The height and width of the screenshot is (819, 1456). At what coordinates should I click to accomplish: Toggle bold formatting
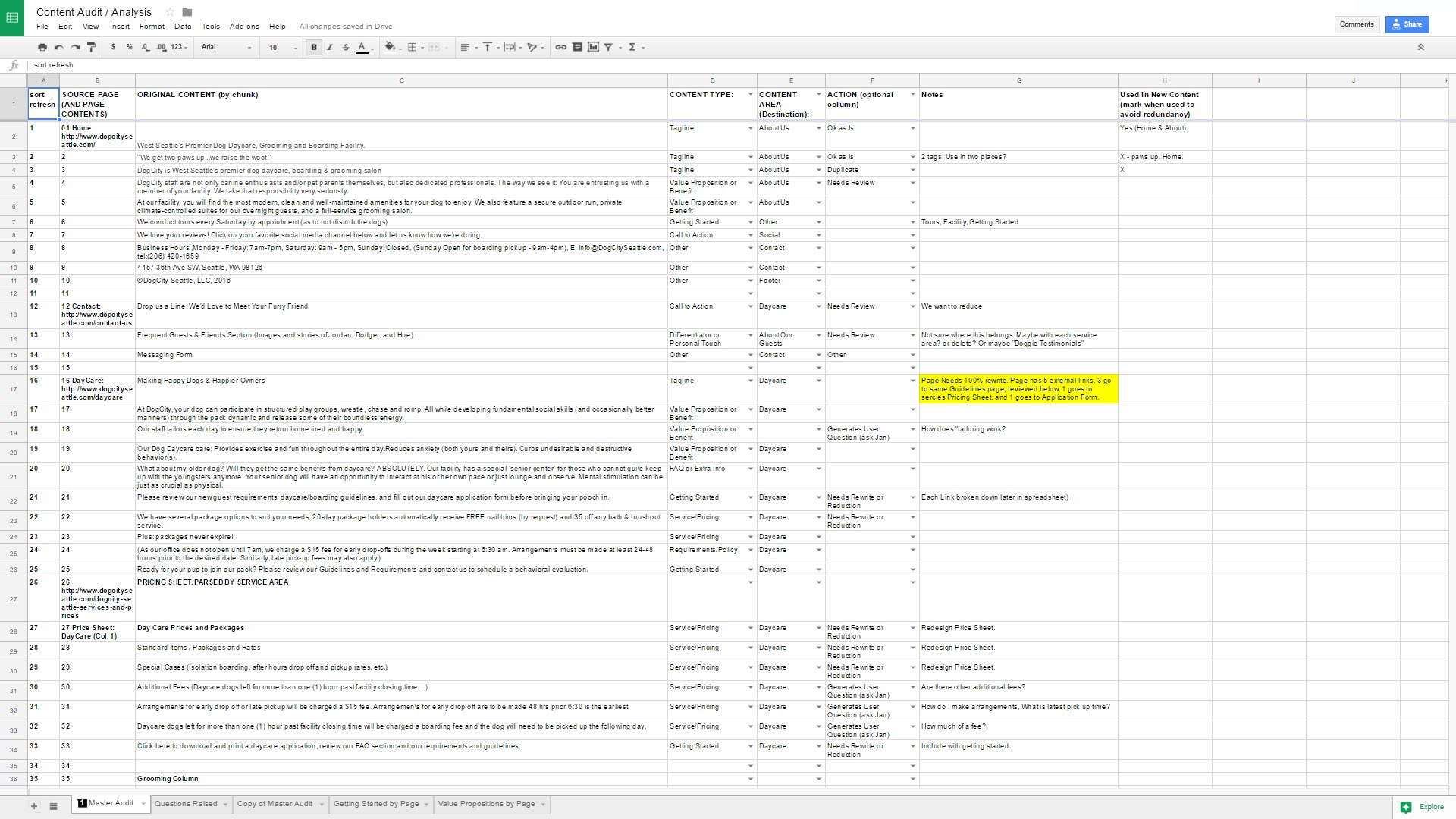pyautogui.click(x=314, y=47)
